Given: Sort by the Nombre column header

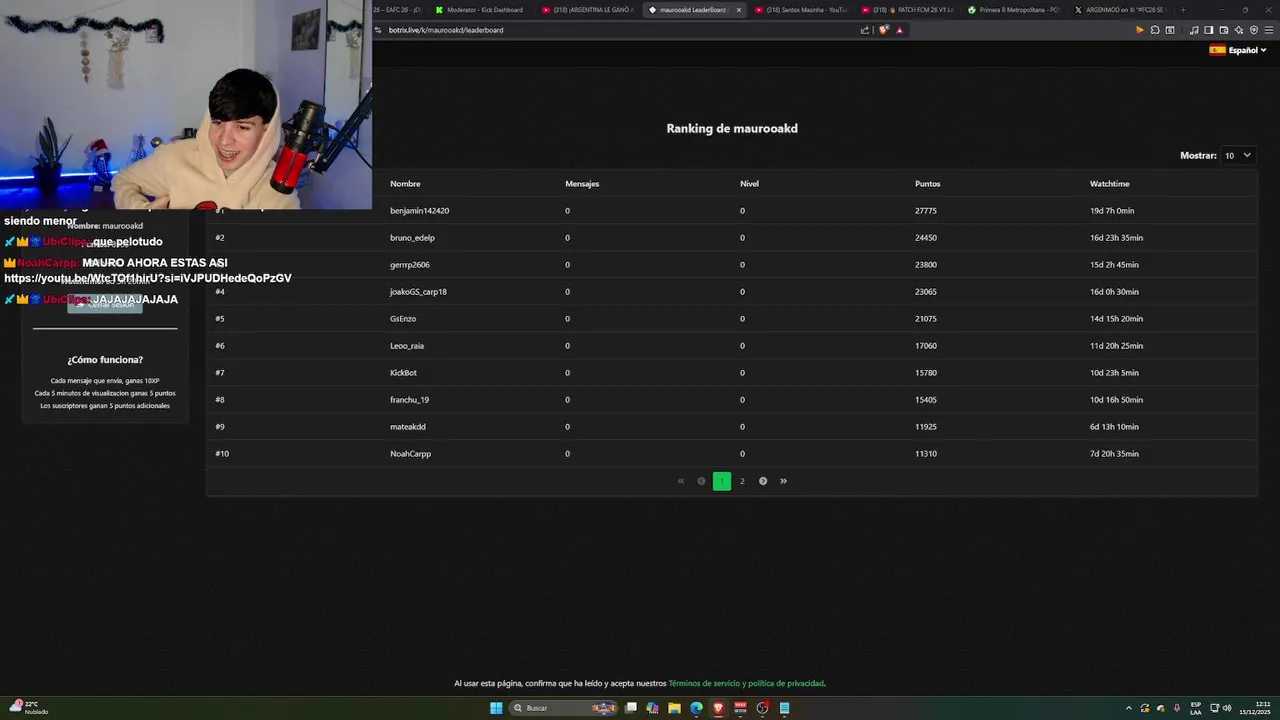Looking at the screenshot, I should (x=405, y=184).
